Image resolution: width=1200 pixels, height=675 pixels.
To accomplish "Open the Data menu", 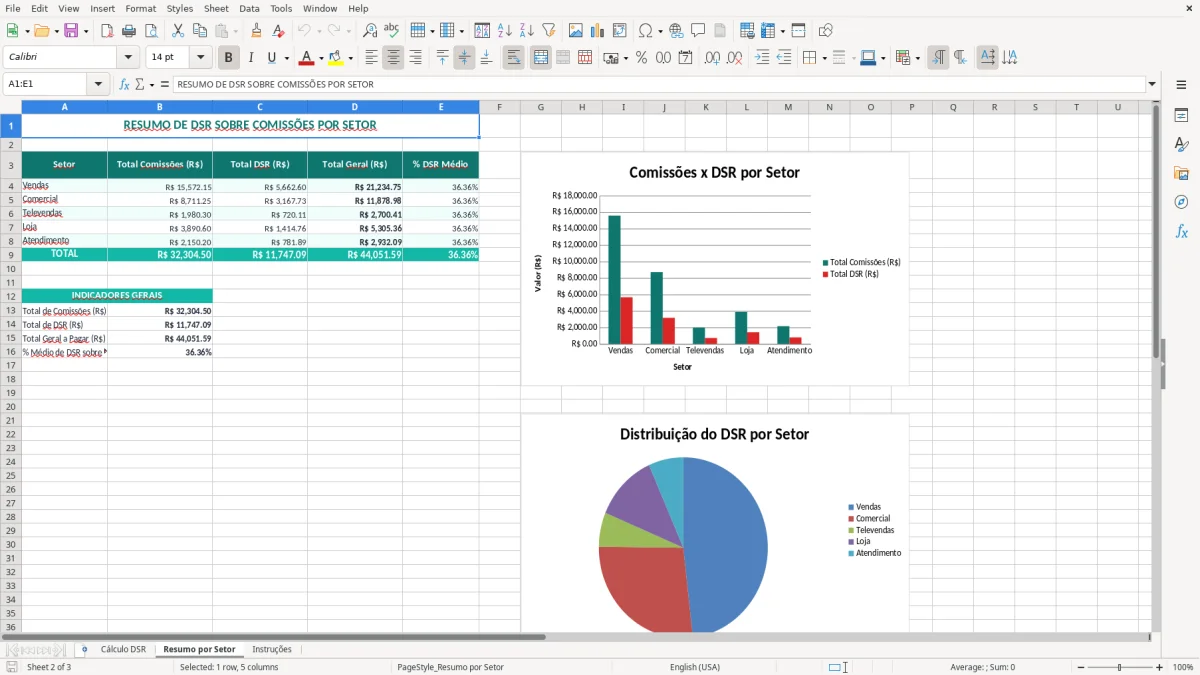I will tap(249, 8).
